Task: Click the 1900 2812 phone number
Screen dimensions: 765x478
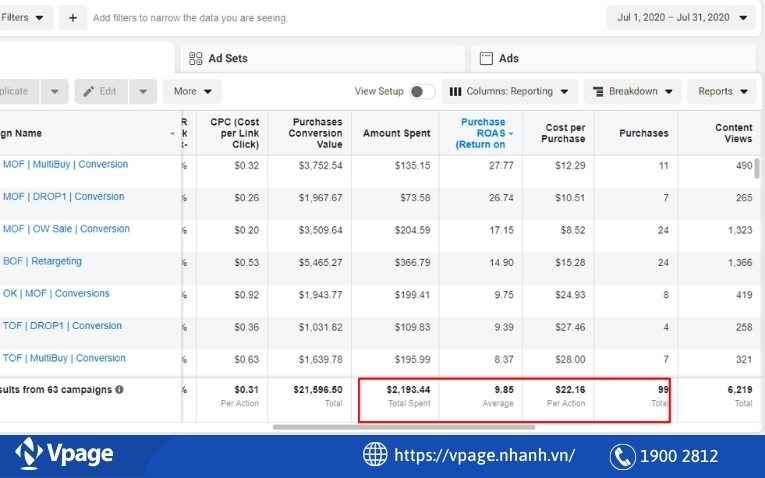Action: [679, 457]
